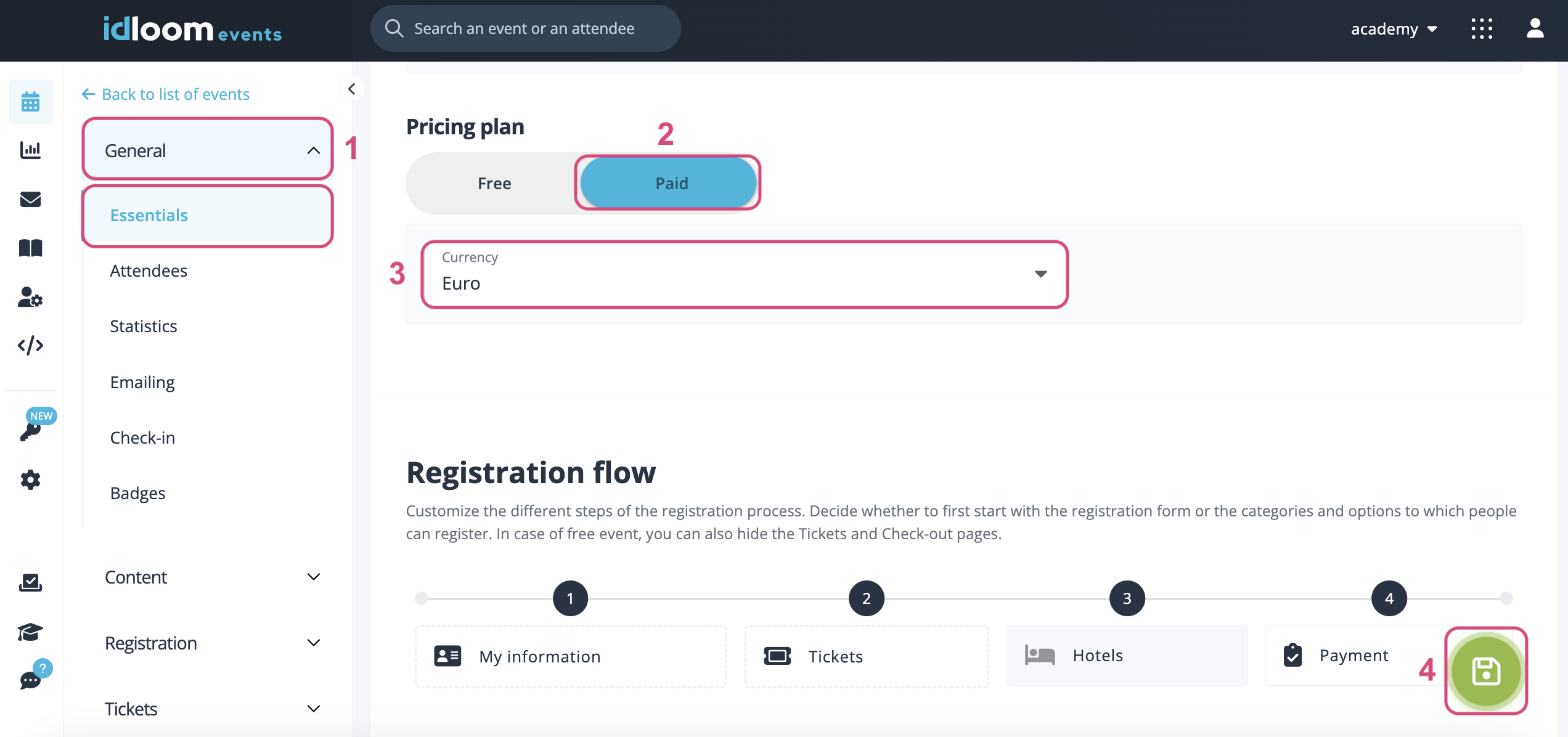Switch pricing plan to Free
Screen dimensions: 1568x737
coord(494,184)
